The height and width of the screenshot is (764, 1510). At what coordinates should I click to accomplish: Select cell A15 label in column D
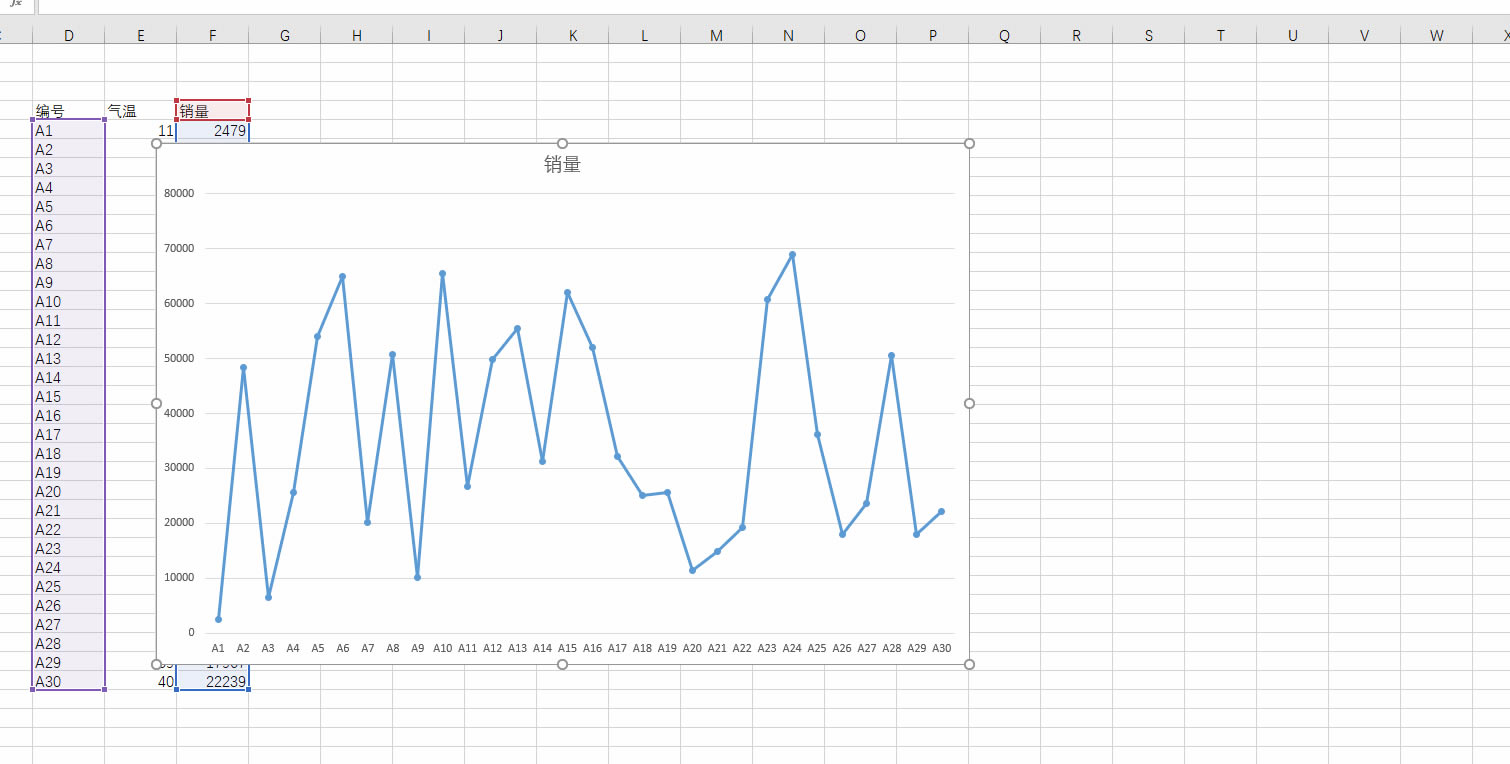69,396
